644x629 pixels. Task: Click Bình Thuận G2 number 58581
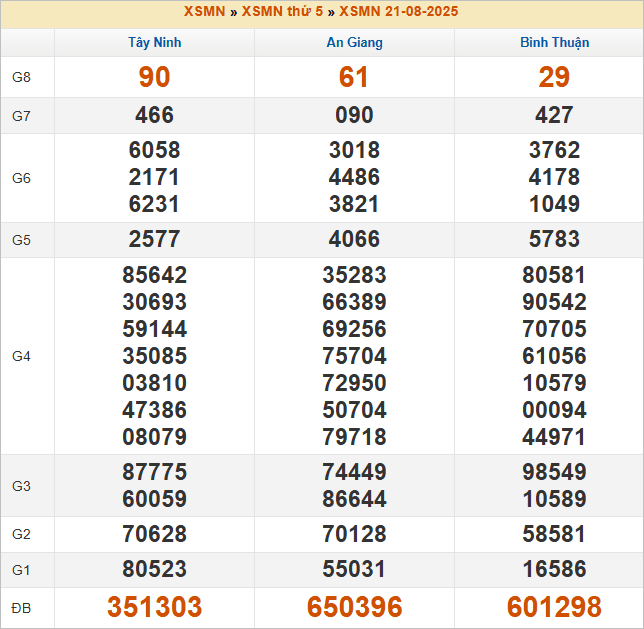554,534
